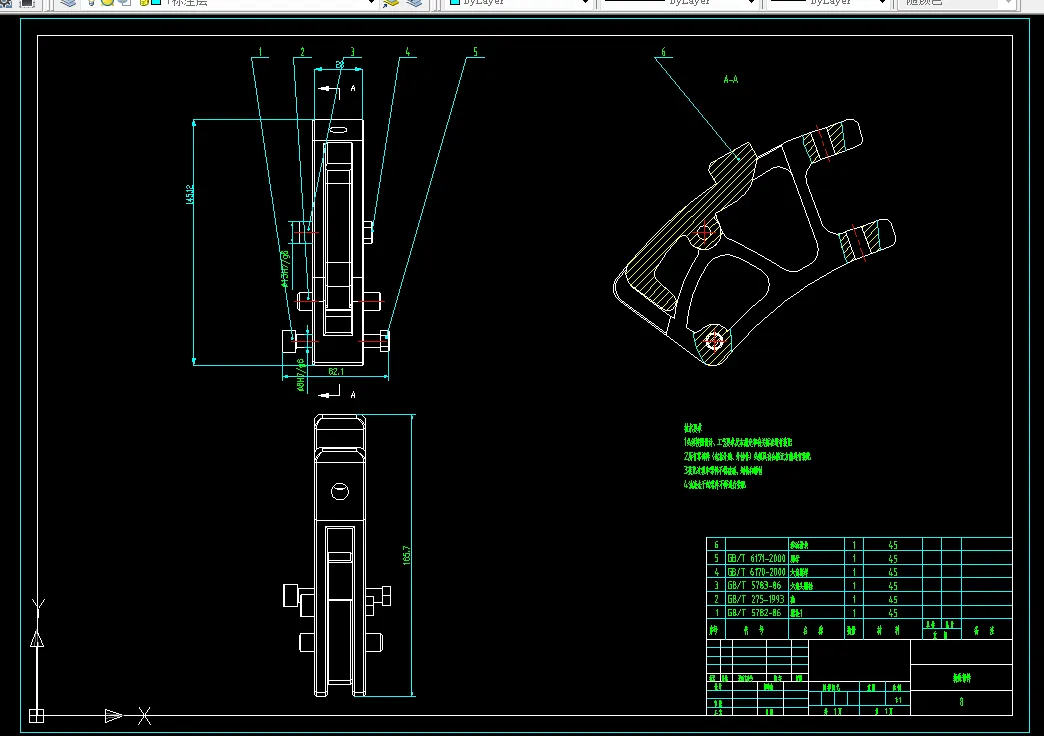Click part balloon number 6 leader label
The height and width of the screenshot is (736, 1044).
[663, 53]
